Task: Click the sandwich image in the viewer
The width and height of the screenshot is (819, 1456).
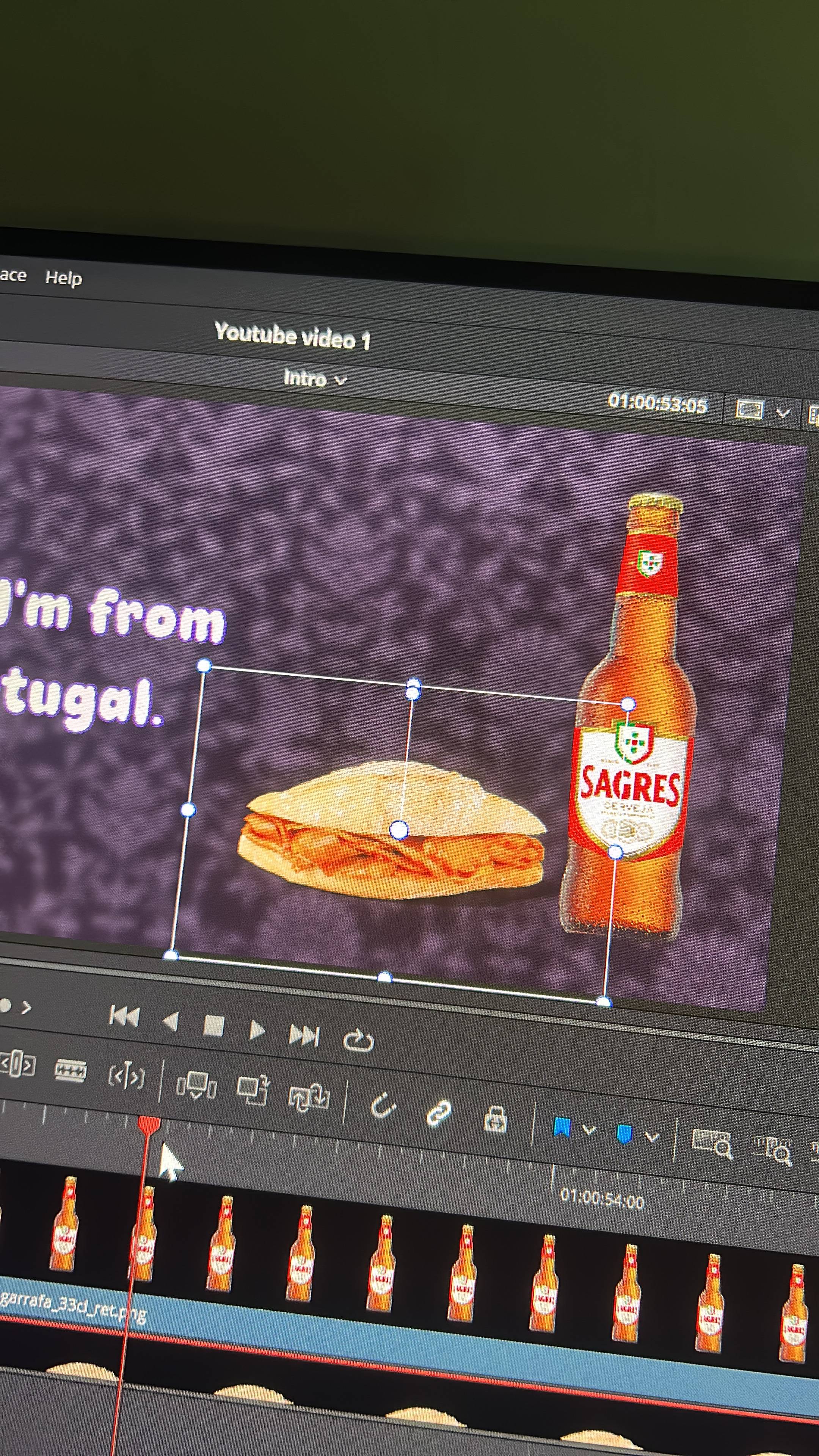Action: (392, 830)
